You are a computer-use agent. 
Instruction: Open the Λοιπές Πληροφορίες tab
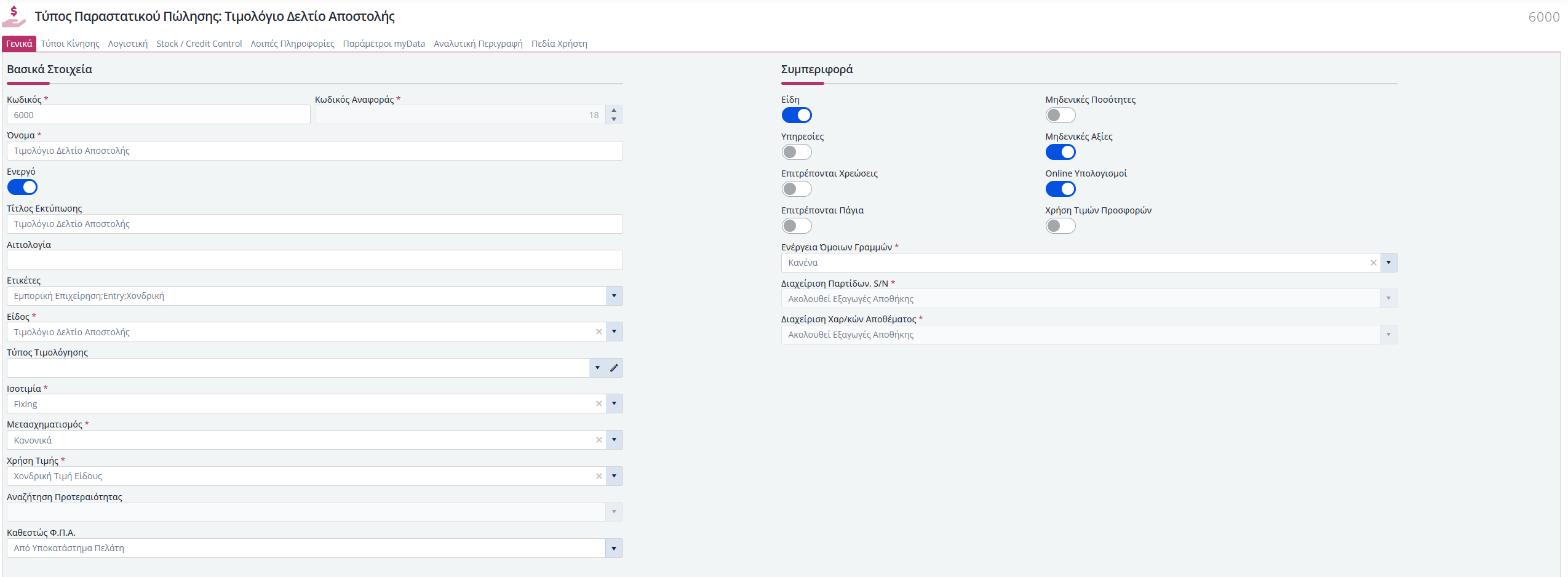click(292, 44)
